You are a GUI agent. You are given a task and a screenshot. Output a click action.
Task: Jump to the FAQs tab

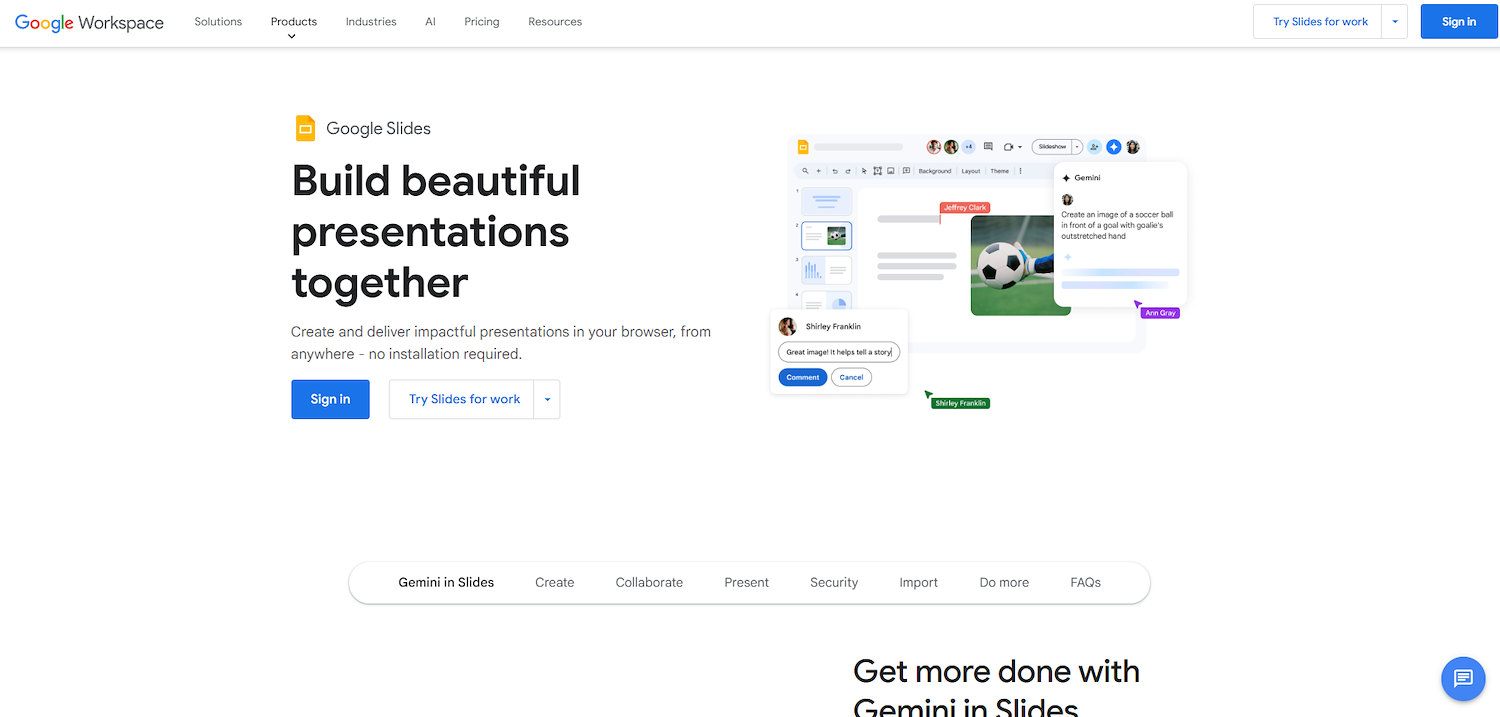[x=1085, y=582]
